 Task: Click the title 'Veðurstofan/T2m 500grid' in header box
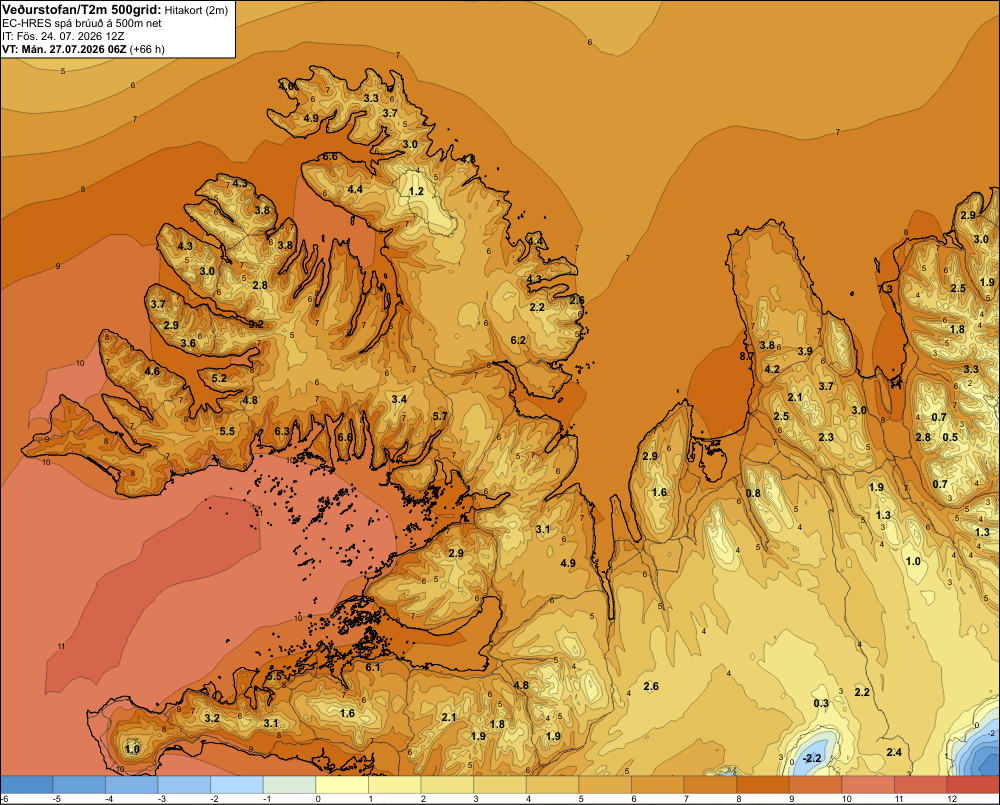coord(81,10)
